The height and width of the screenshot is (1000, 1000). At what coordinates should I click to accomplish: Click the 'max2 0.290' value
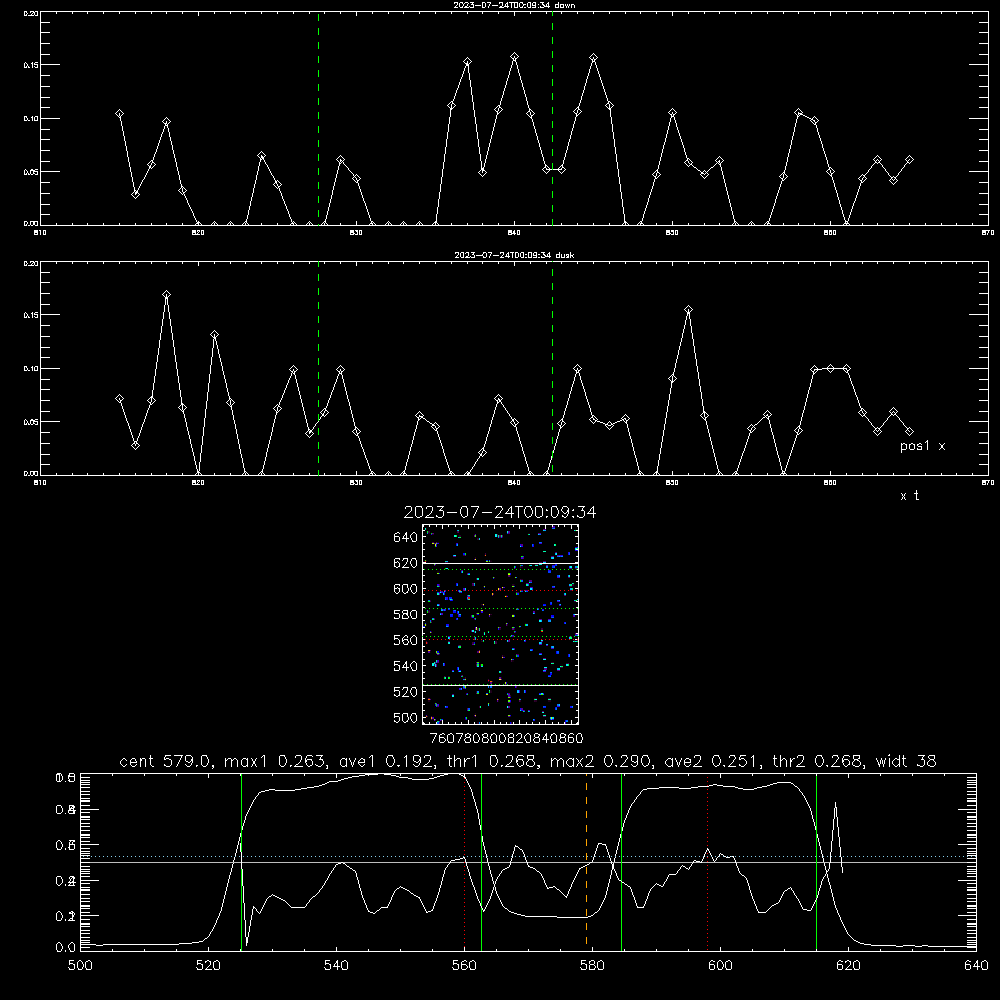click(600, 761)
